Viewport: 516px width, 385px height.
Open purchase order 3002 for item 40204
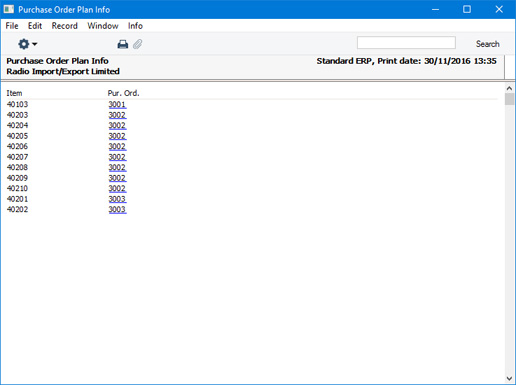(117, 126)
